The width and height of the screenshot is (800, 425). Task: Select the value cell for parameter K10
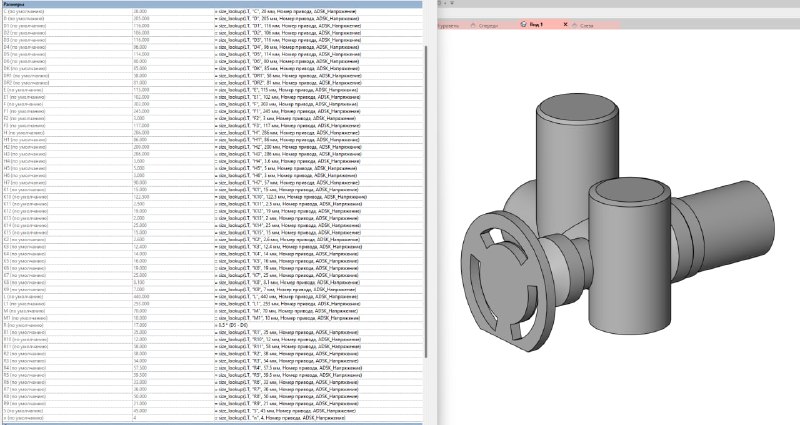pyautogui.click(x=172, y=197)
